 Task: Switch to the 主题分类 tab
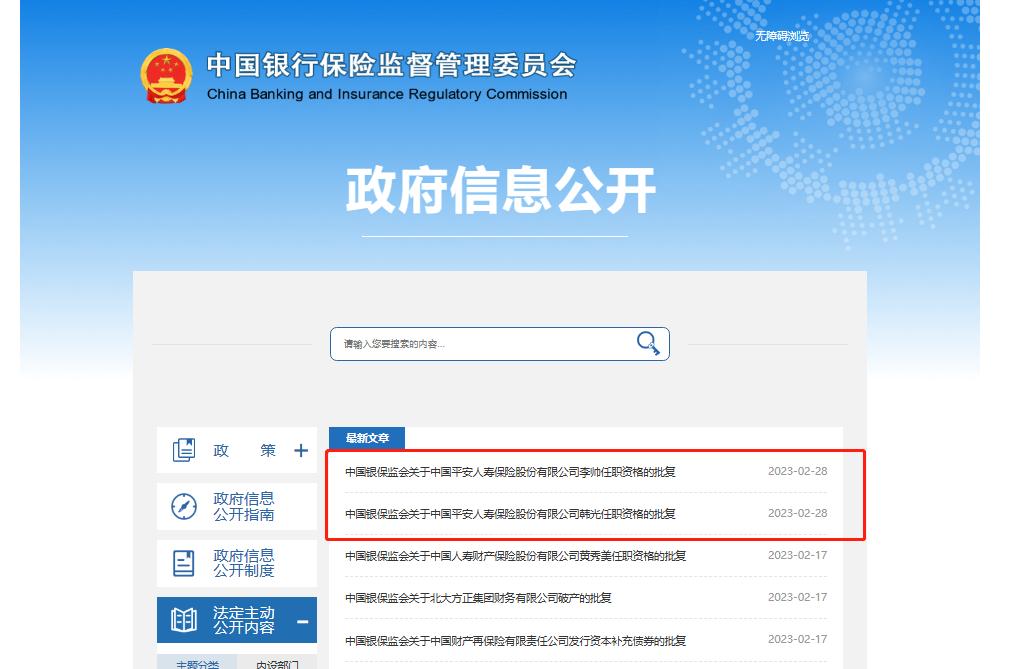pyautogui.click(x=197, y=663)
